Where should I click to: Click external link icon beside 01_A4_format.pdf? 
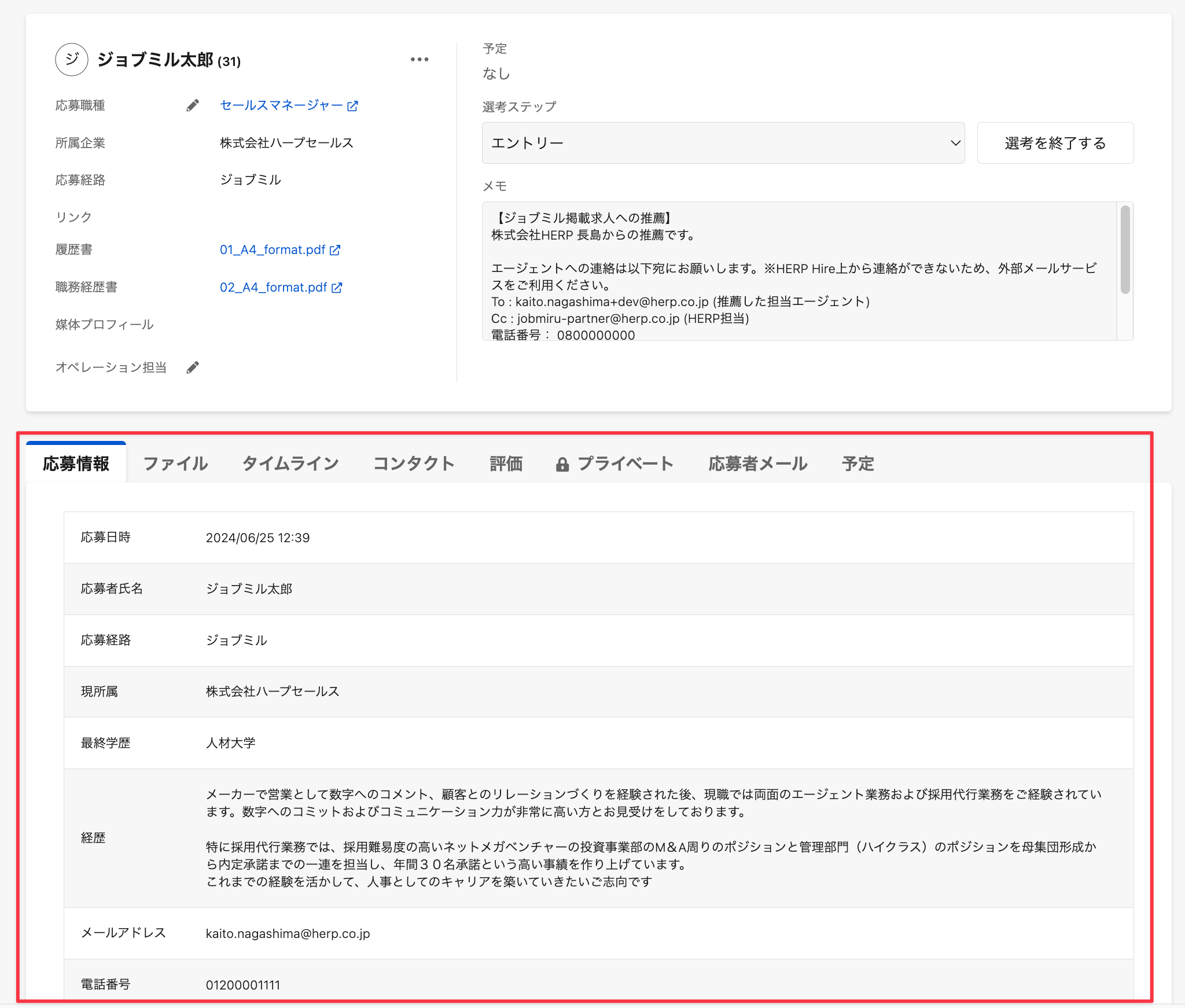tap(335, 250)
